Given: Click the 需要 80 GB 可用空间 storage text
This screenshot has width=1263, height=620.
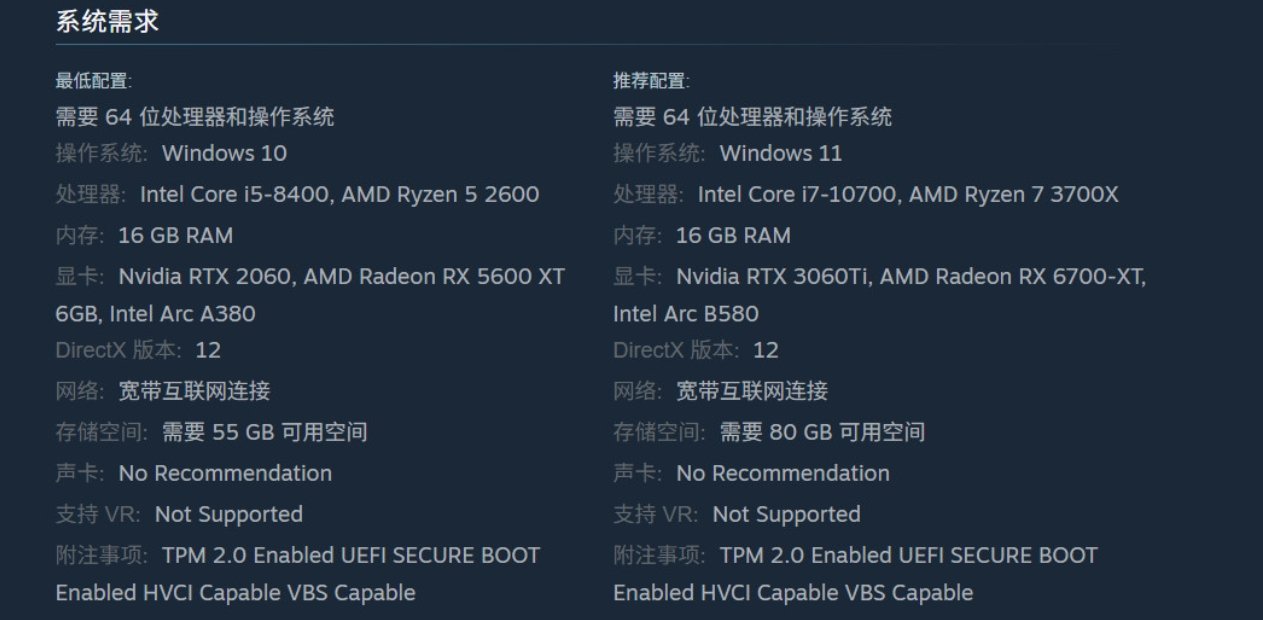Looking at the screenshot, I should pos(822,432).
